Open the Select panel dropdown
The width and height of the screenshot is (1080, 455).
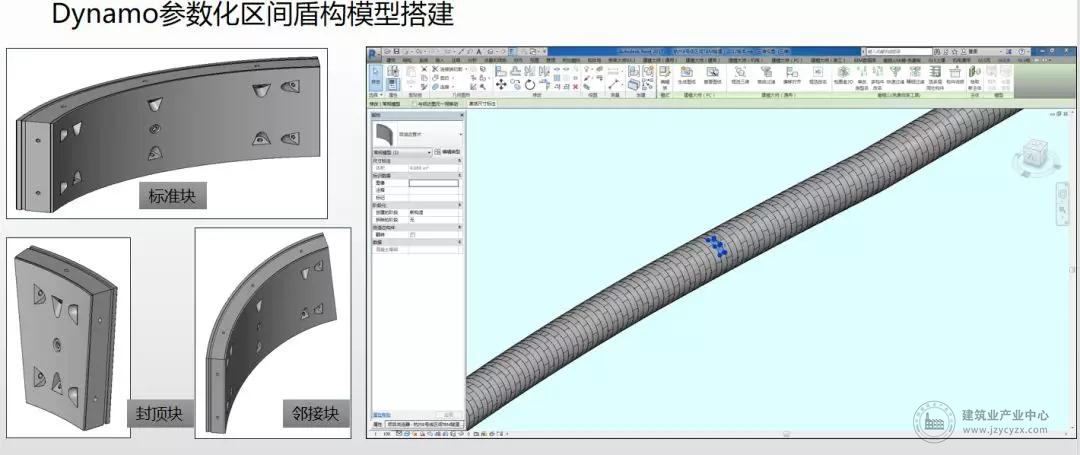[x=376, y=94]
